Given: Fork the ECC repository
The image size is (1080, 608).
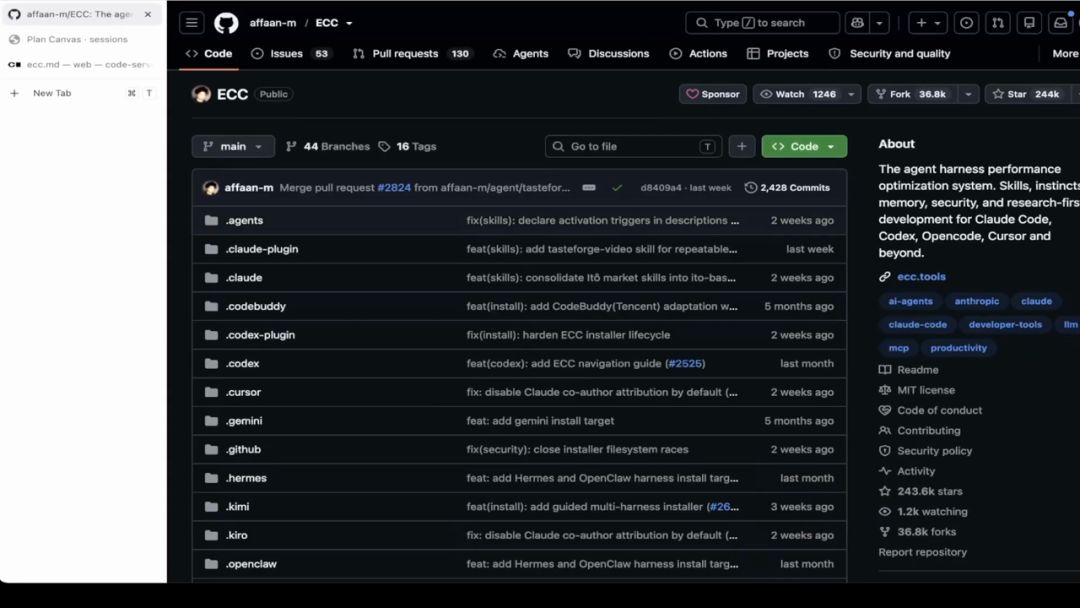Looking at the screenshot, I should (912, 94).
